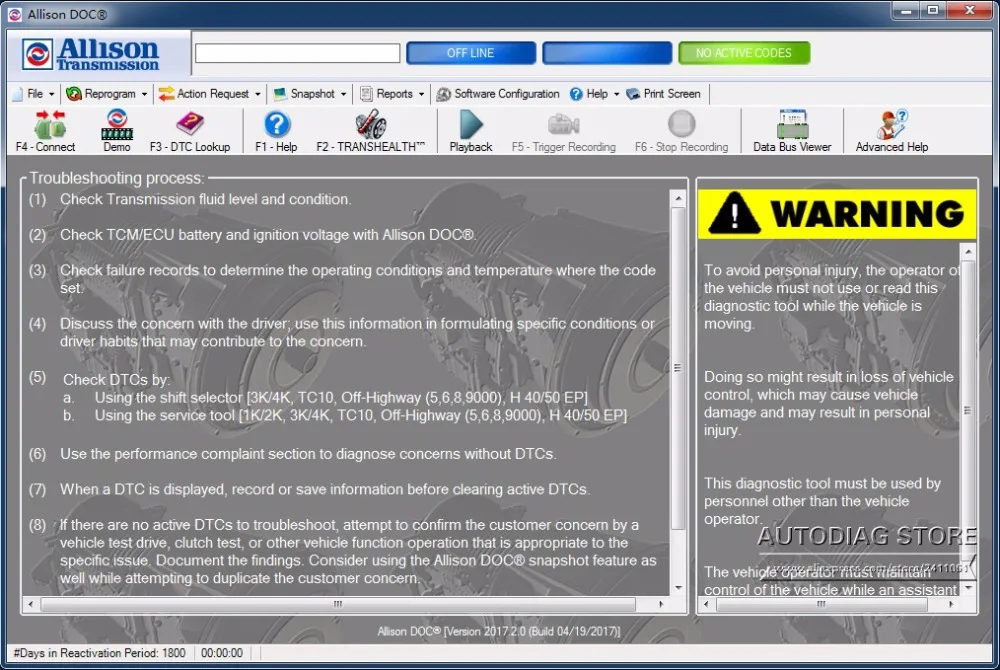
Task: Click the troubleshooting horizontal scroll-left arrow
Action: pyautogui.click(x=31, y=604)
